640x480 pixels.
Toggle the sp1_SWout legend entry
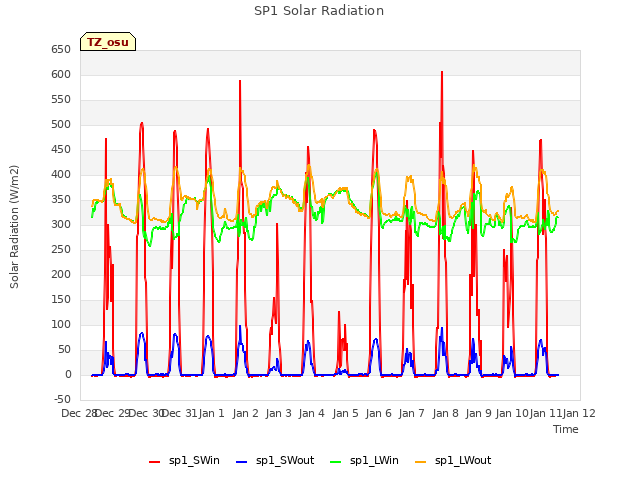coord(276,461)
